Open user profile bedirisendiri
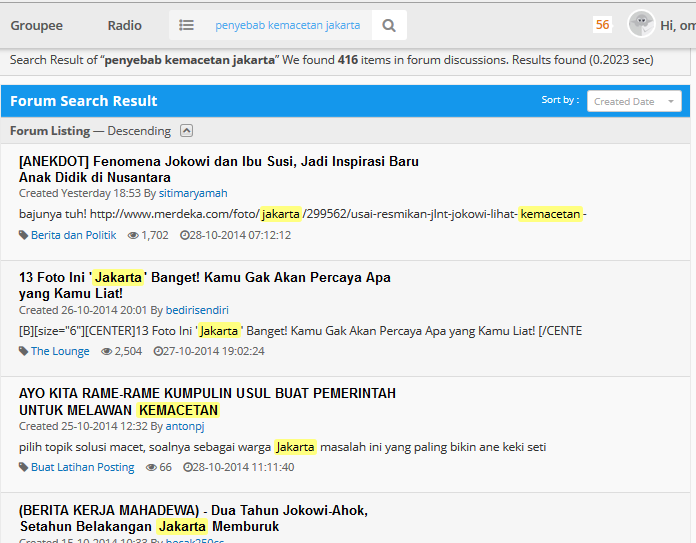This screenshot has width=696, height=543. point(197,310)
